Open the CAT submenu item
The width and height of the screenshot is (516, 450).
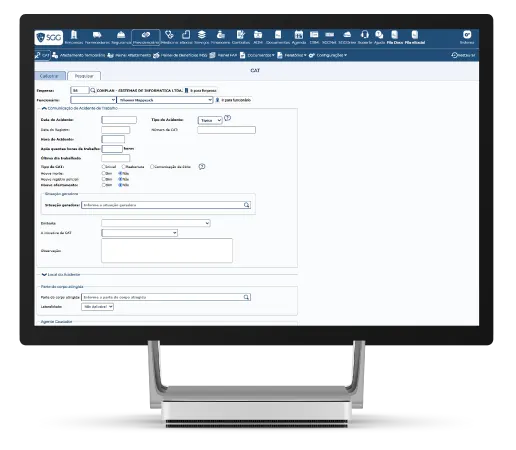pos(42,55)
